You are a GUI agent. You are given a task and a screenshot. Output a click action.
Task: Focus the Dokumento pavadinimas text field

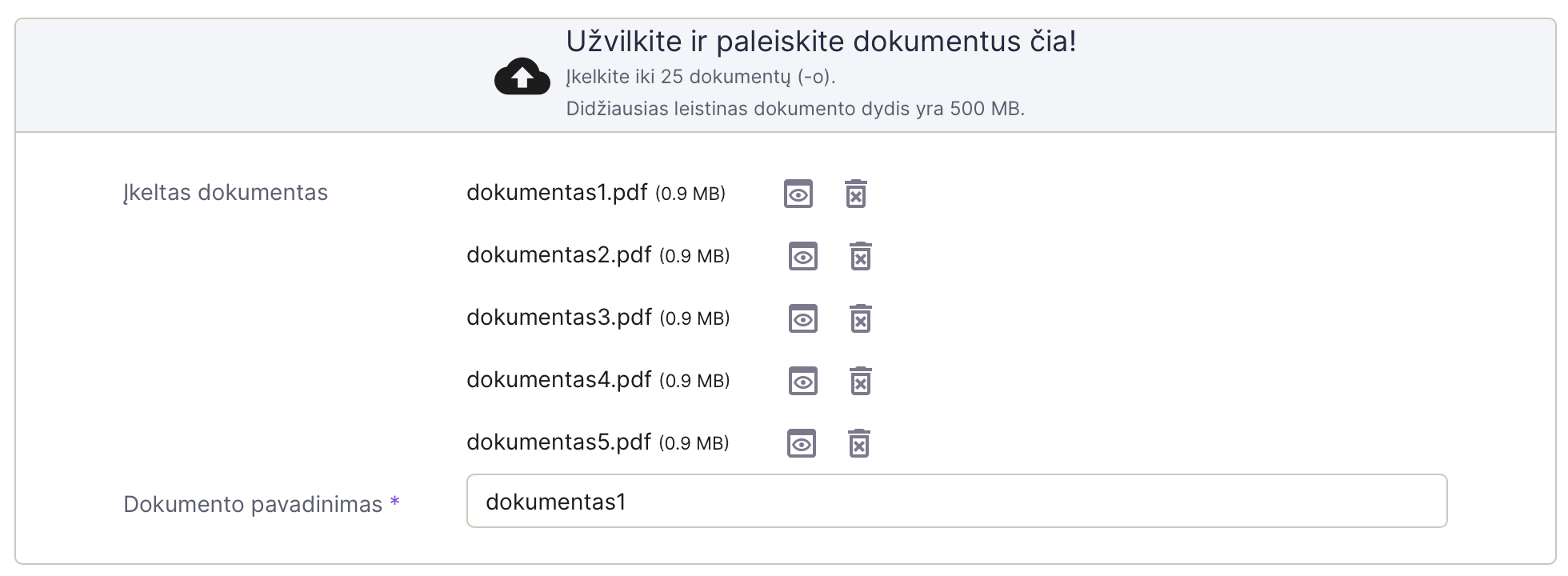(957, 501)
